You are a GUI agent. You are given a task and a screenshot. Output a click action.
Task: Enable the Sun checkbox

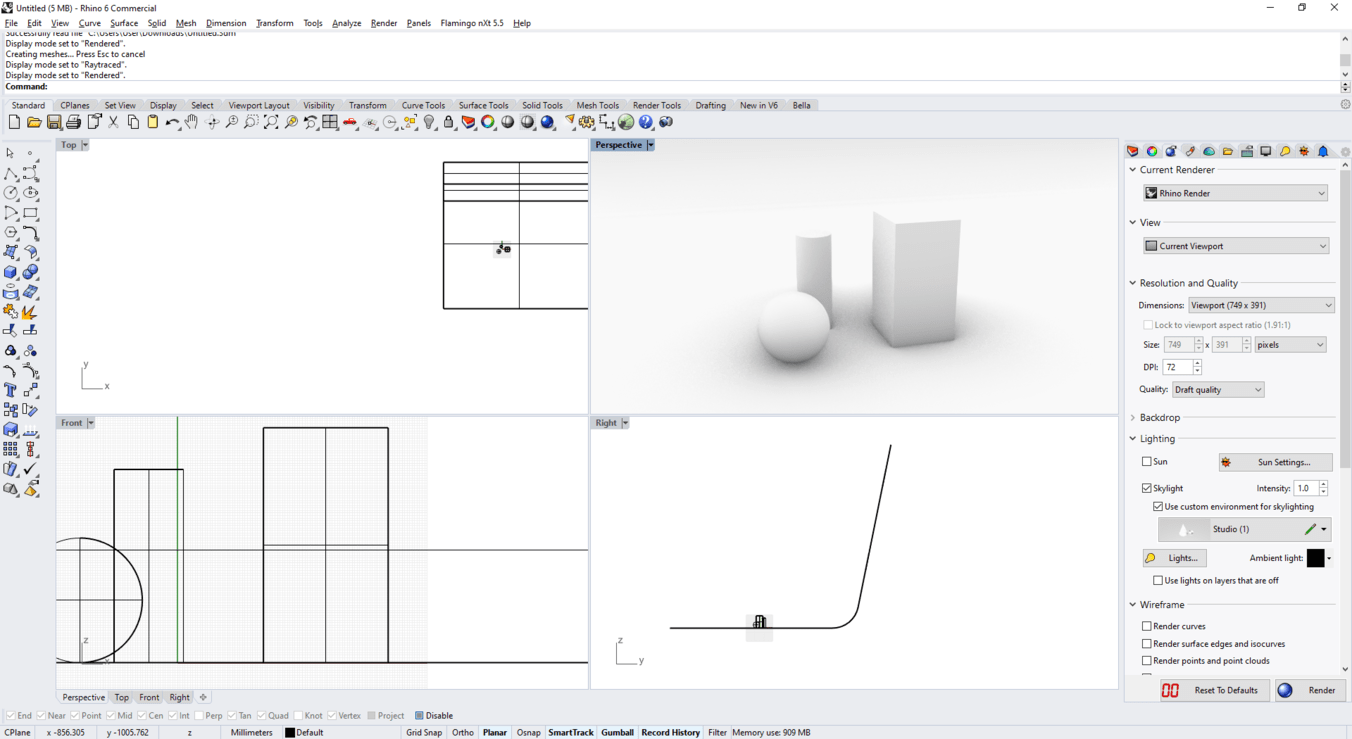[x=1147, y=462]
